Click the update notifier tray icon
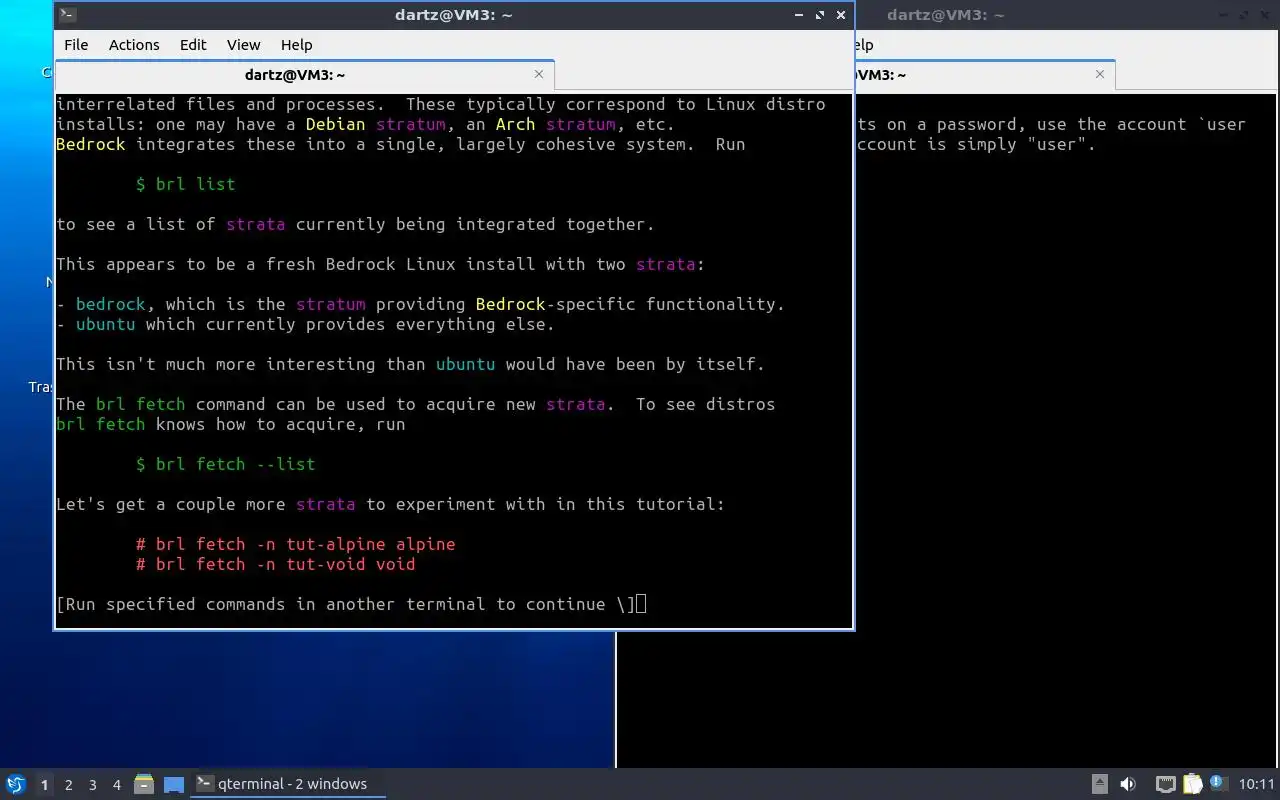The height and width of the screenshot is (800, 1280). 1218,783
